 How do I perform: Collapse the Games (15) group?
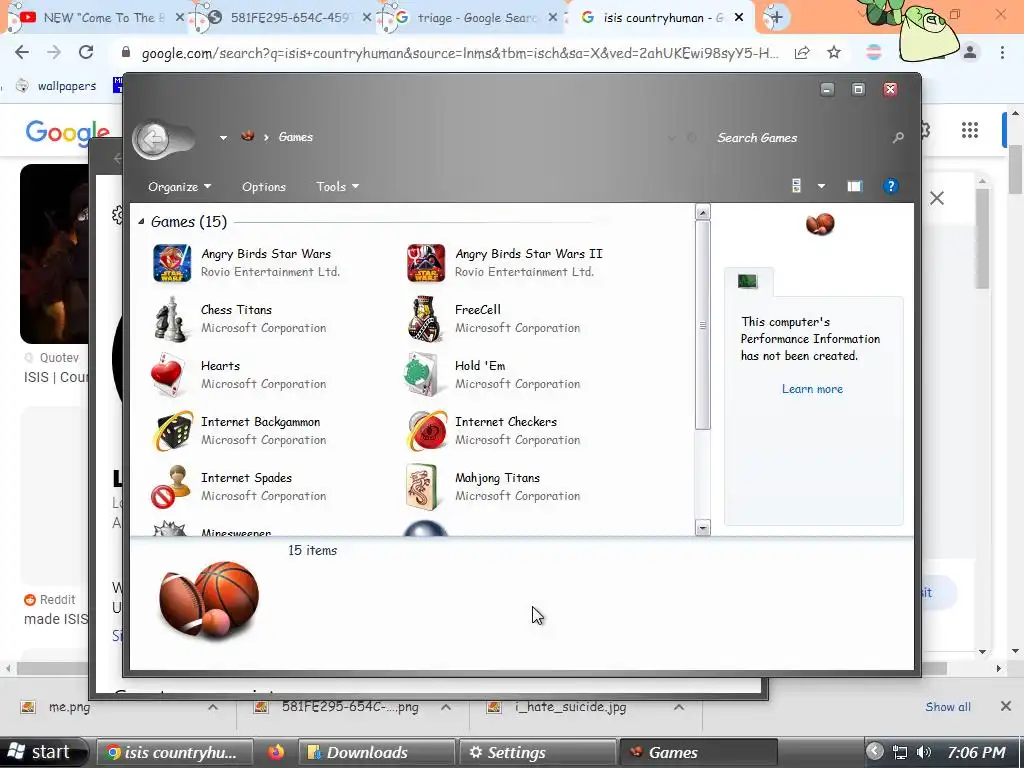pos(141,222)
